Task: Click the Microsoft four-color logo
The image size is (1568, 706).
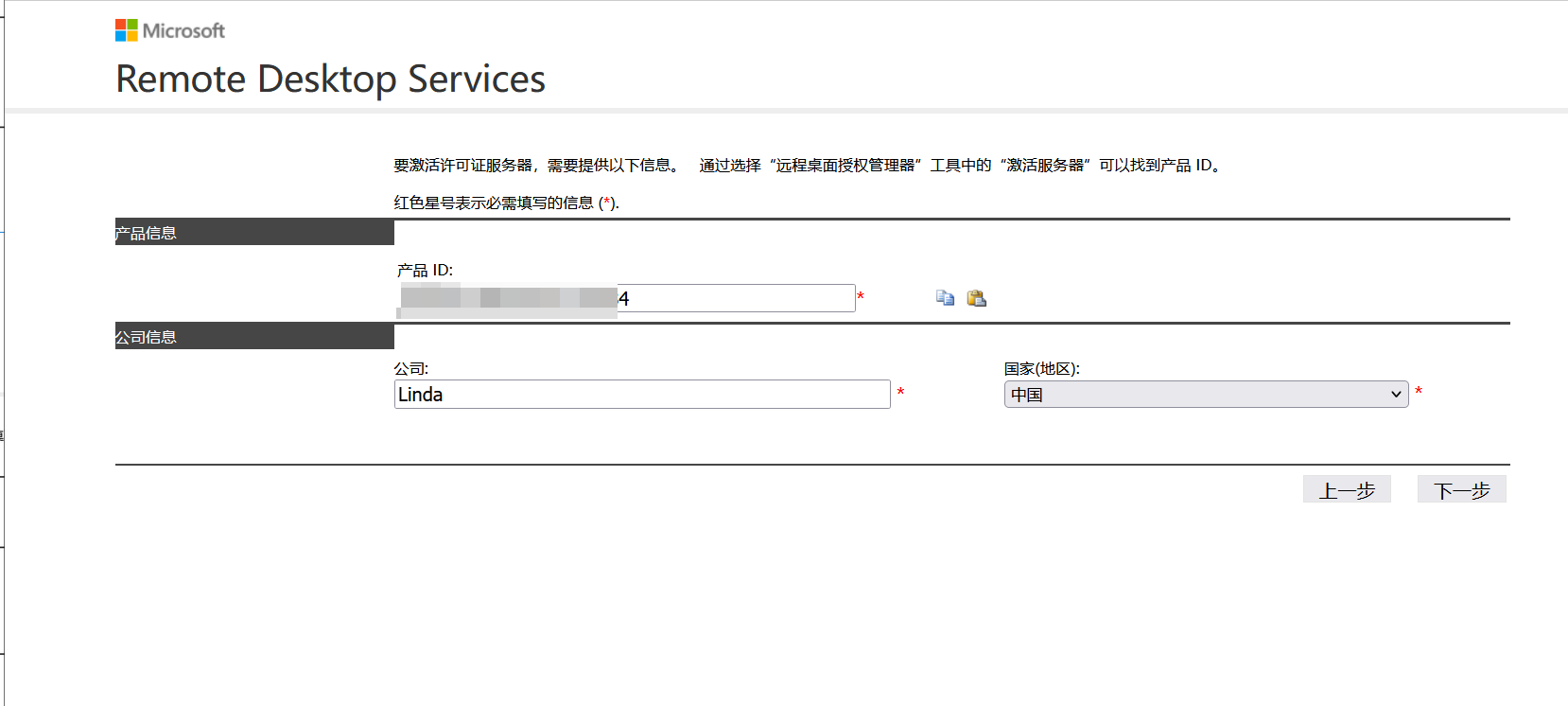Action: pyautogui.click(x=127, y=30)
